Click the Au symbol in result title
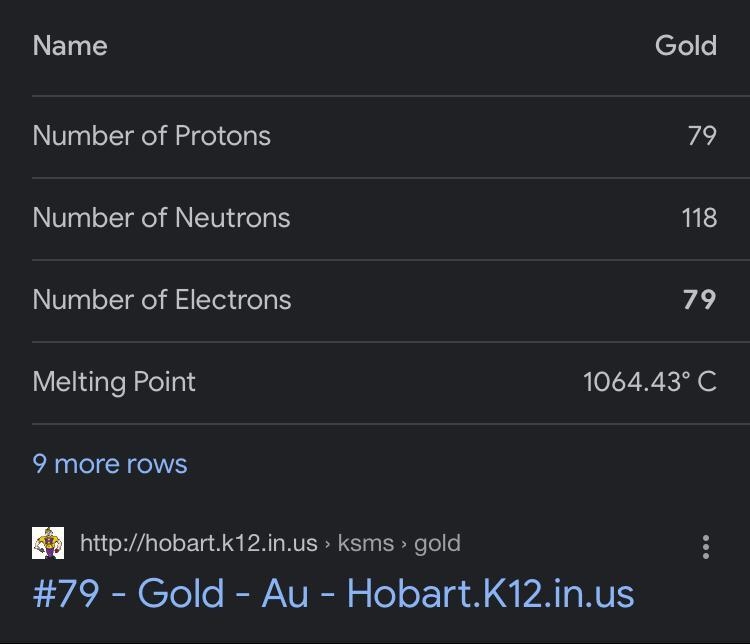The height and width of the screenshot is (644, 750). (285, 593)
